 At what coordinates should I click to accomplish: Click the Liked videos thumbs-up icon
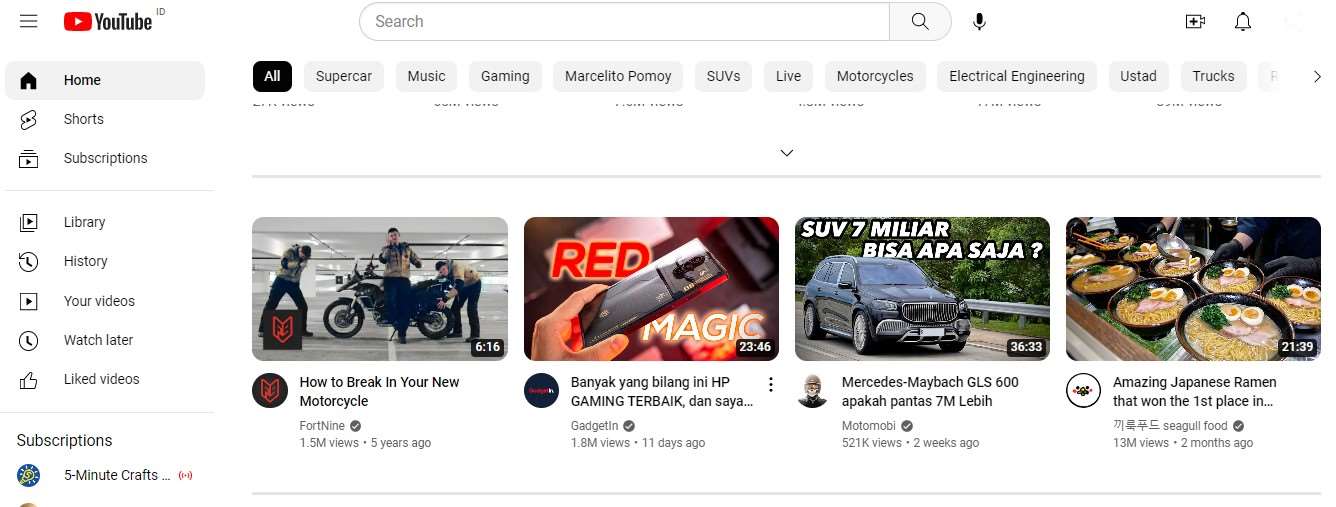28,379
